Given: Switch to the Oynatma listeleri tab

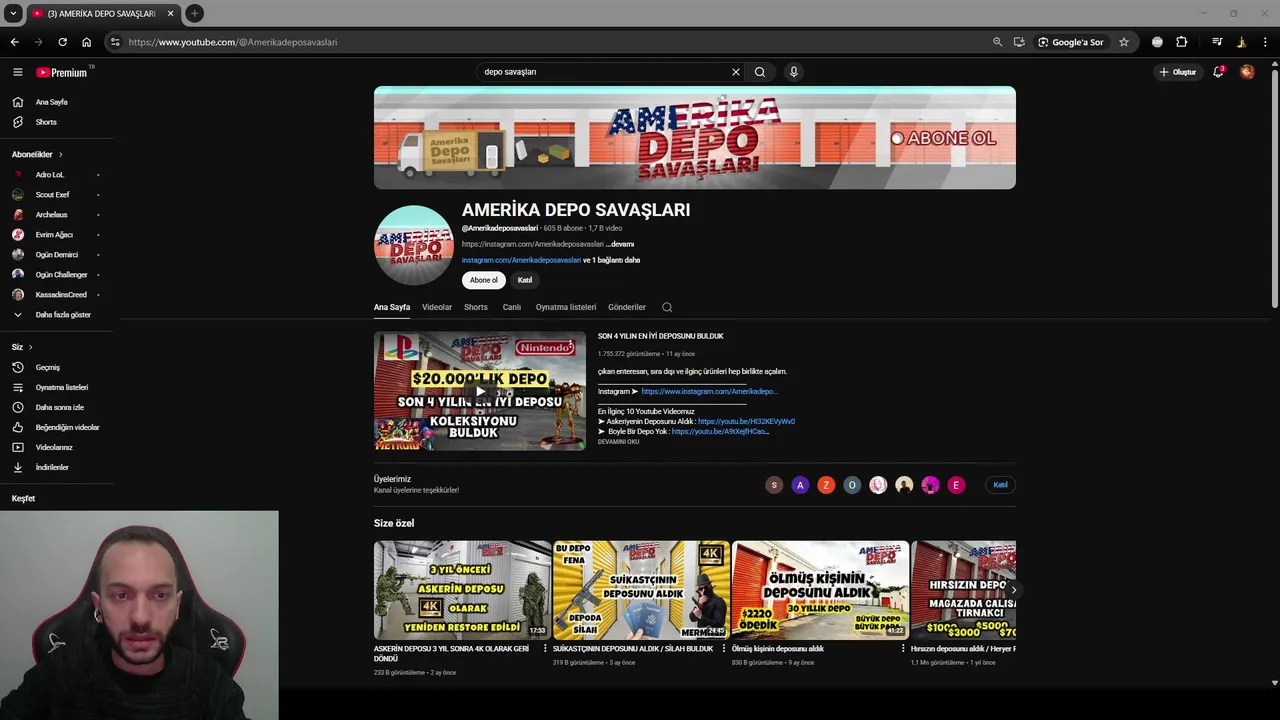Looking at the screenshot, I should click(x=566, y=307).
